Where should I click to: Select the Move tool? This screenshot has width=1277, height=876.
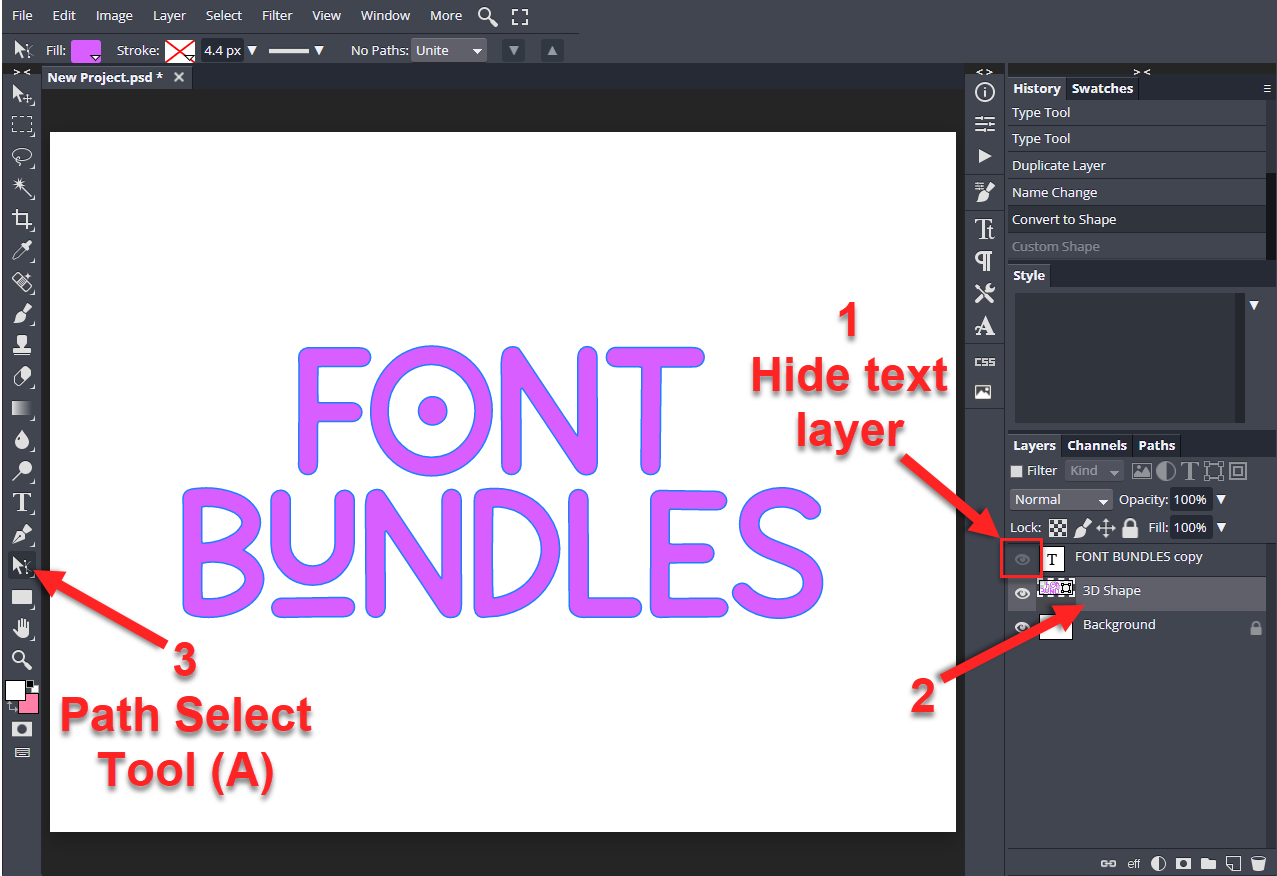pyautogui.click(x=21, y=94)
